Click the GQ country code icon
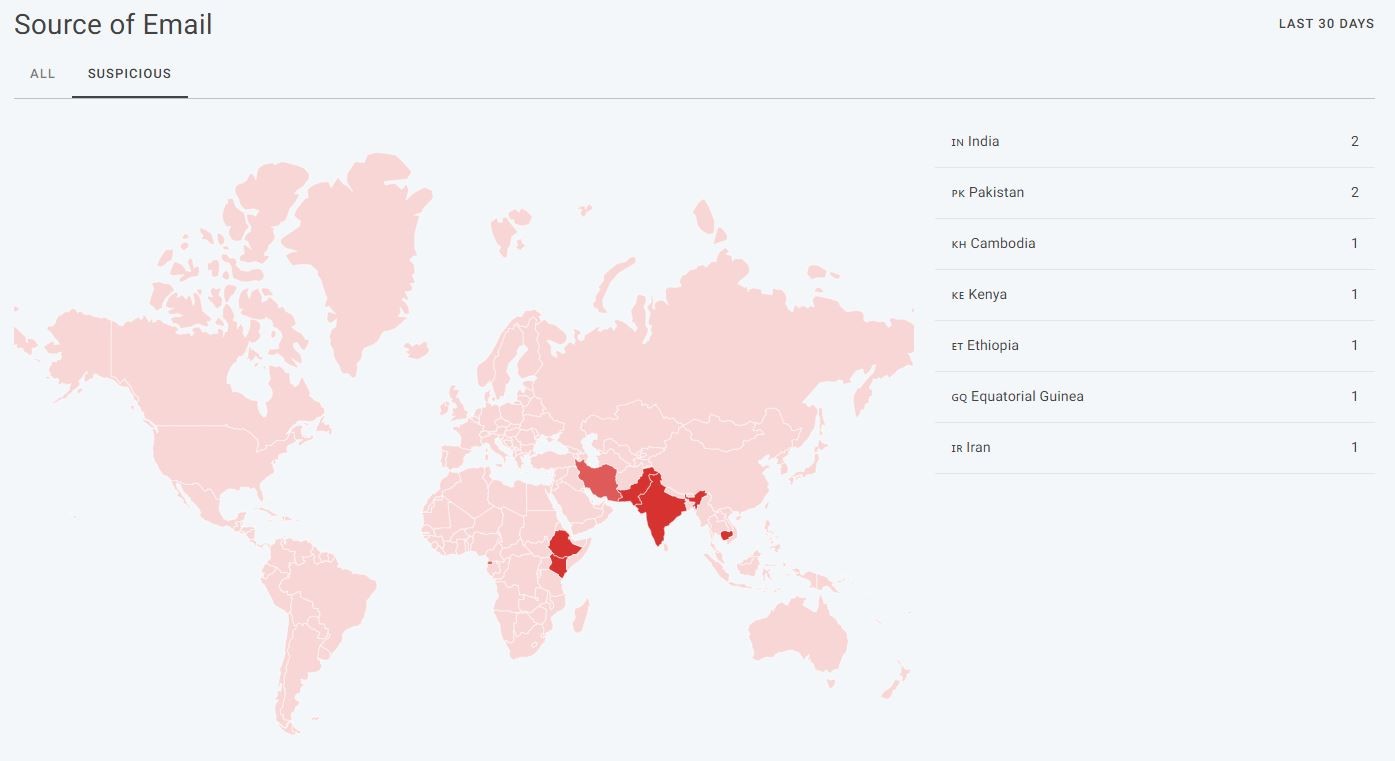Screen dimensions: 1395x761 [959, 397]
